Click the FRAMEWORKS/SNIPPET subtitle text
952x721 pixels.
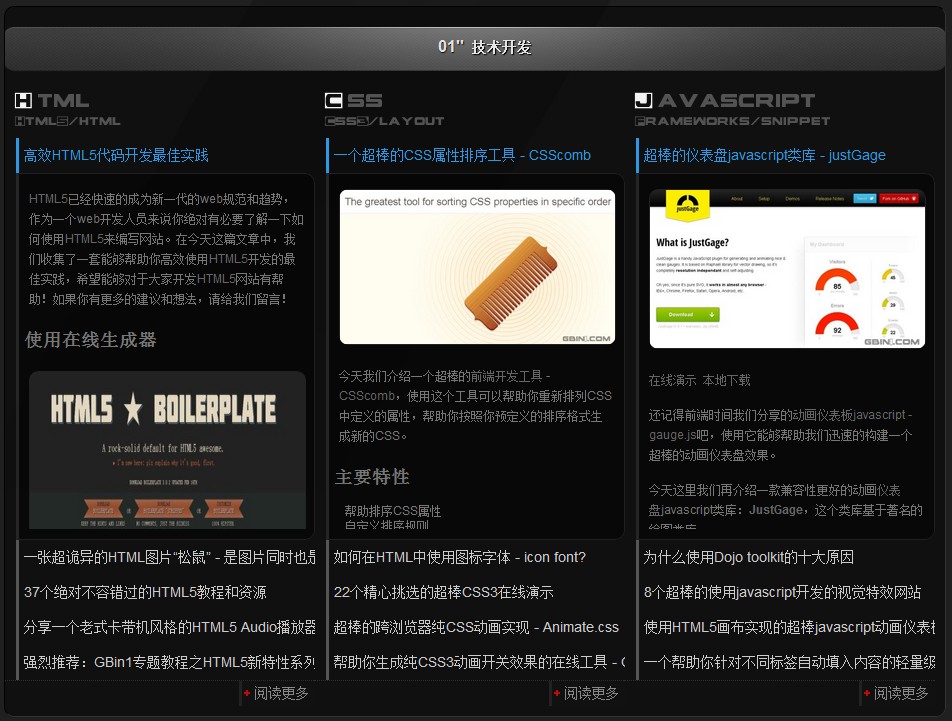tap(732, 121)
